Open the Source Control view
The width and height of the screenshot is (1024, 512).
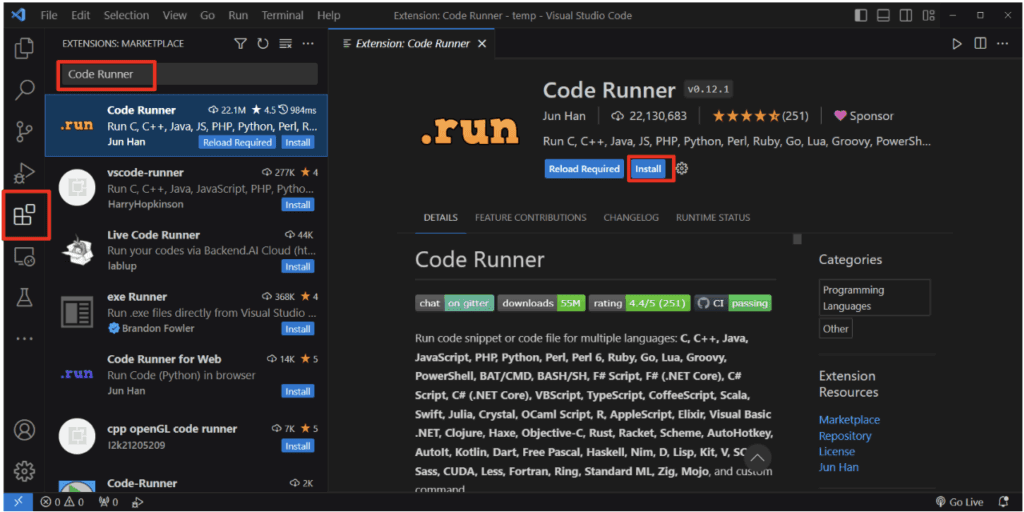[x=24, y=131]
